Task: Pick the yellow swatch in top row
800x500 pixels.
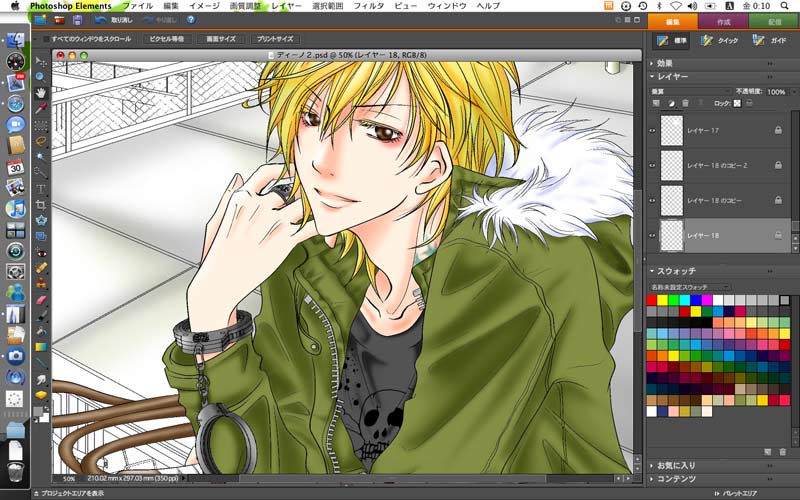Action: 663,300
